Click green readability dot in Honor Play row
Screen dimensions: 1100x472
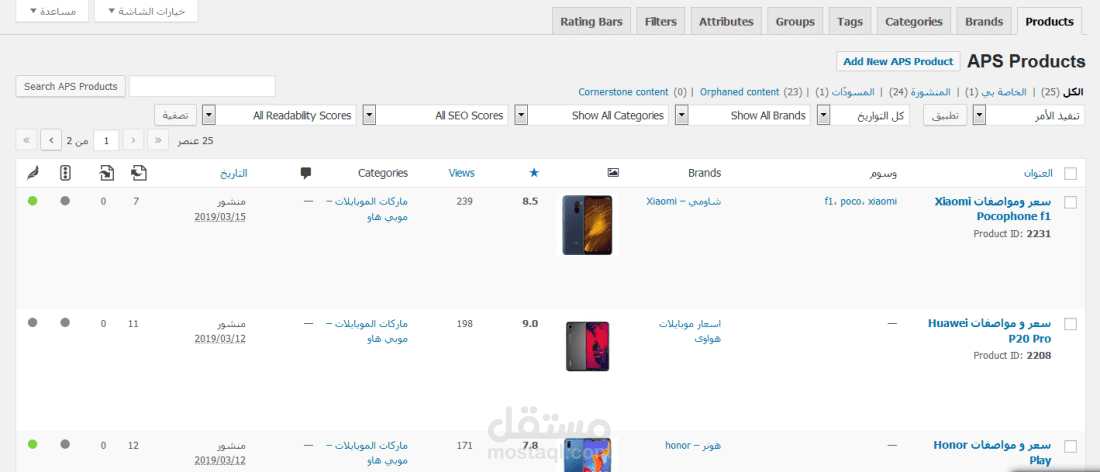point(32,444)
